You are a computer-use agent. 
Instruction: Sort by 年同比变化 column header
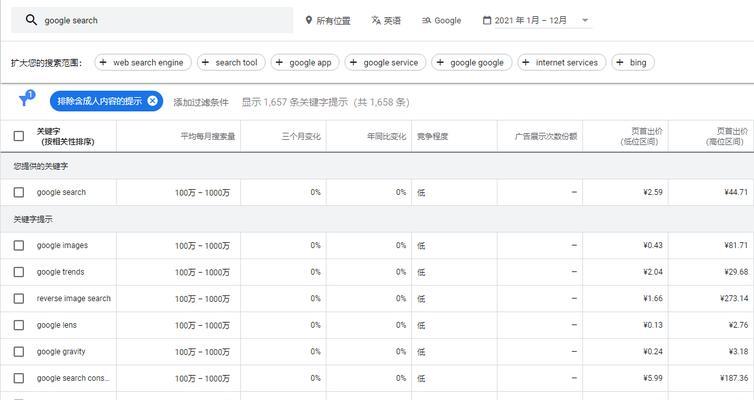click(x=387, y=137)
